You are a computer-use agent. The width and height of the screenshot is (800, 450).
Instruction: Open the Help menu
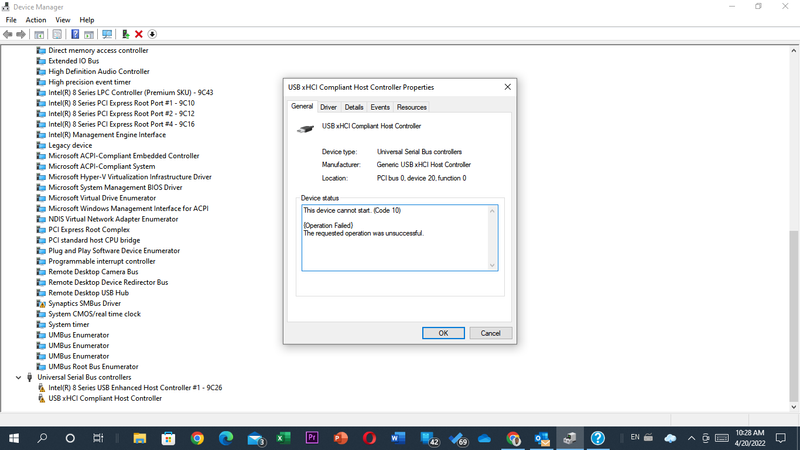click(x=87, y=20)
